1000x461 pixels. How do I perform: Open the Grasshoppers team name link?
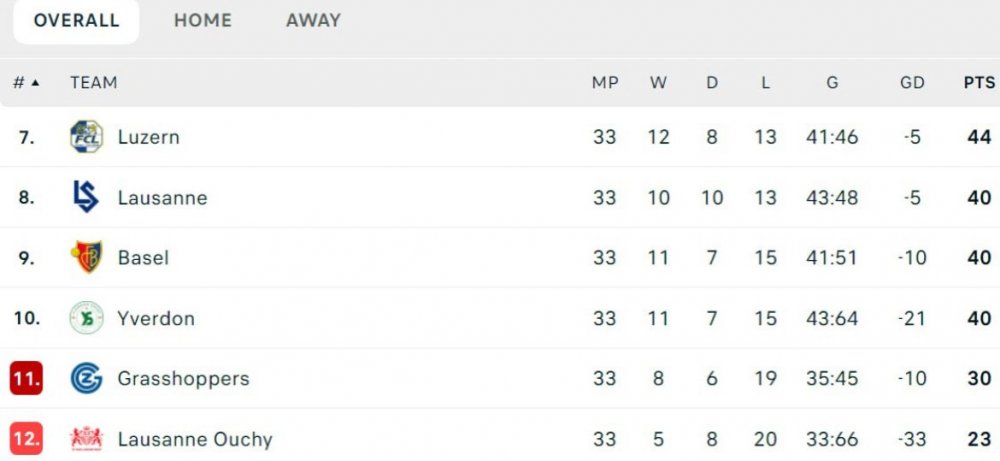(x=183, y=378)
